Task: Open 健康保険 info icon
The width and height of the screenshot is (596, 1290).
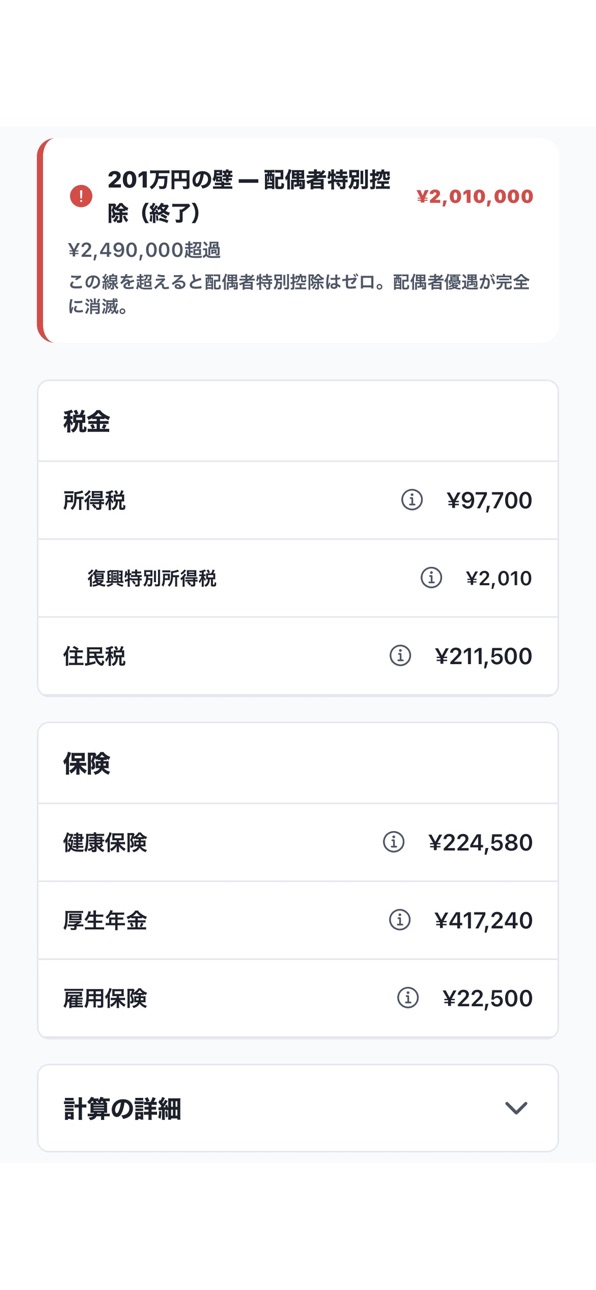Action: [394, 842]
